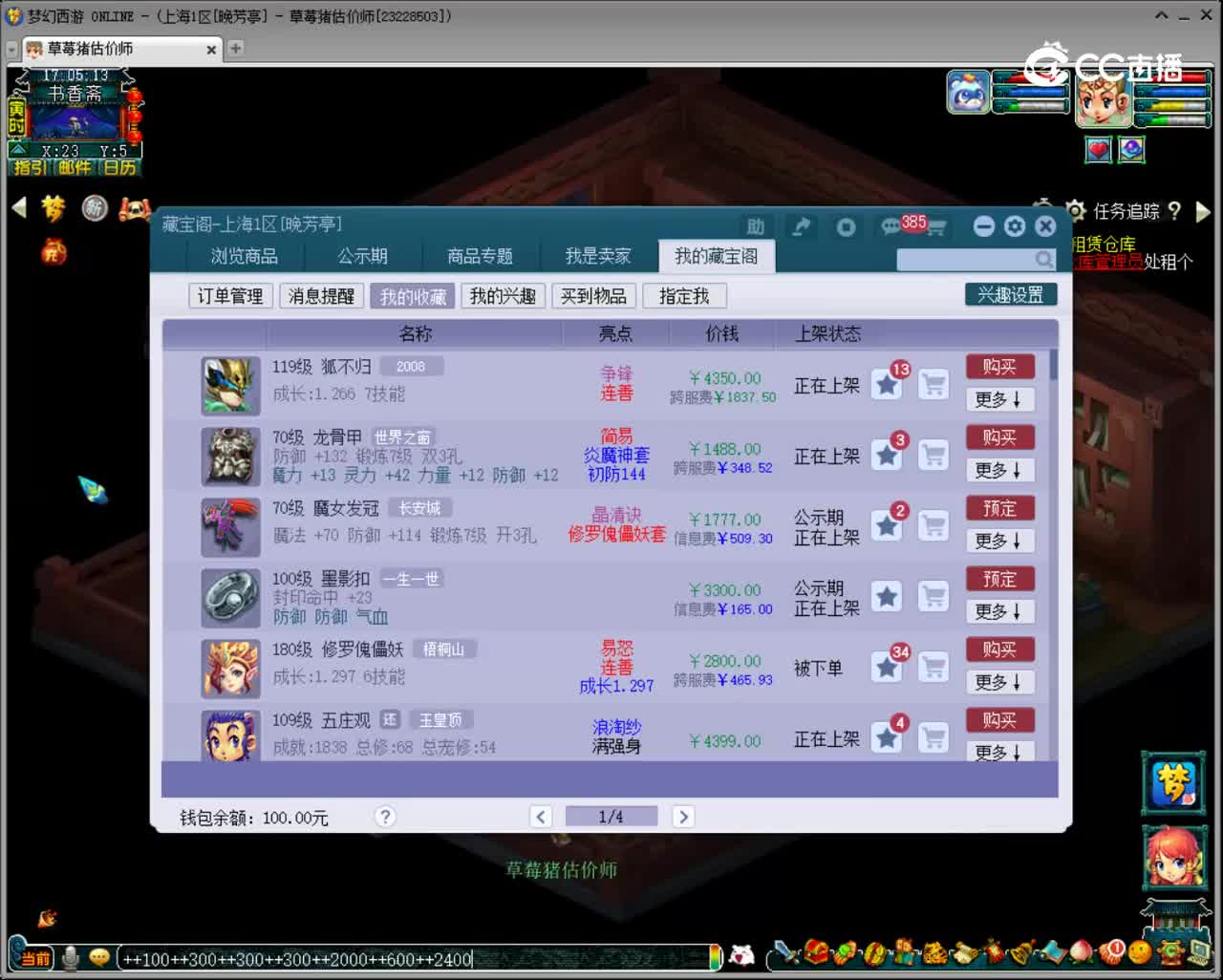Toggle the favorite star for 墨影扣
Viewport: 1223px width, 980px height.
pos(888,596)
